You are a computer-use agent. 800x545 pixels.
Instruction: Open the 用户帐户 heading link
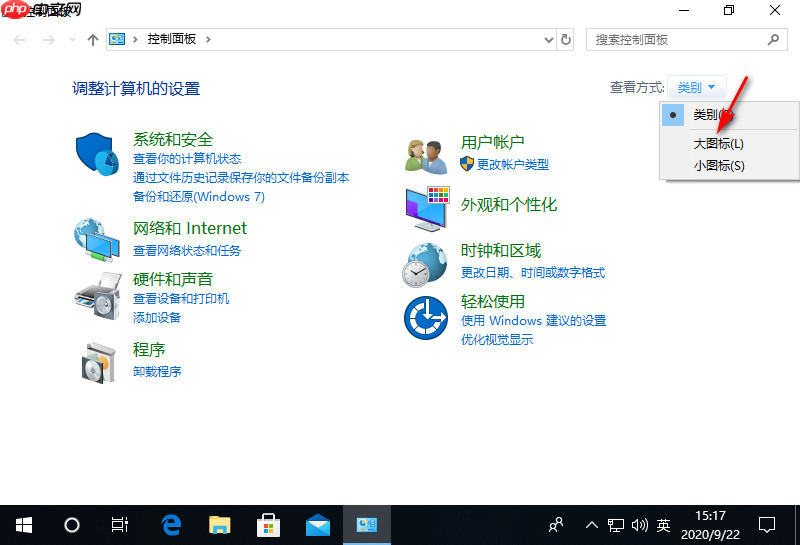point(492,142)
